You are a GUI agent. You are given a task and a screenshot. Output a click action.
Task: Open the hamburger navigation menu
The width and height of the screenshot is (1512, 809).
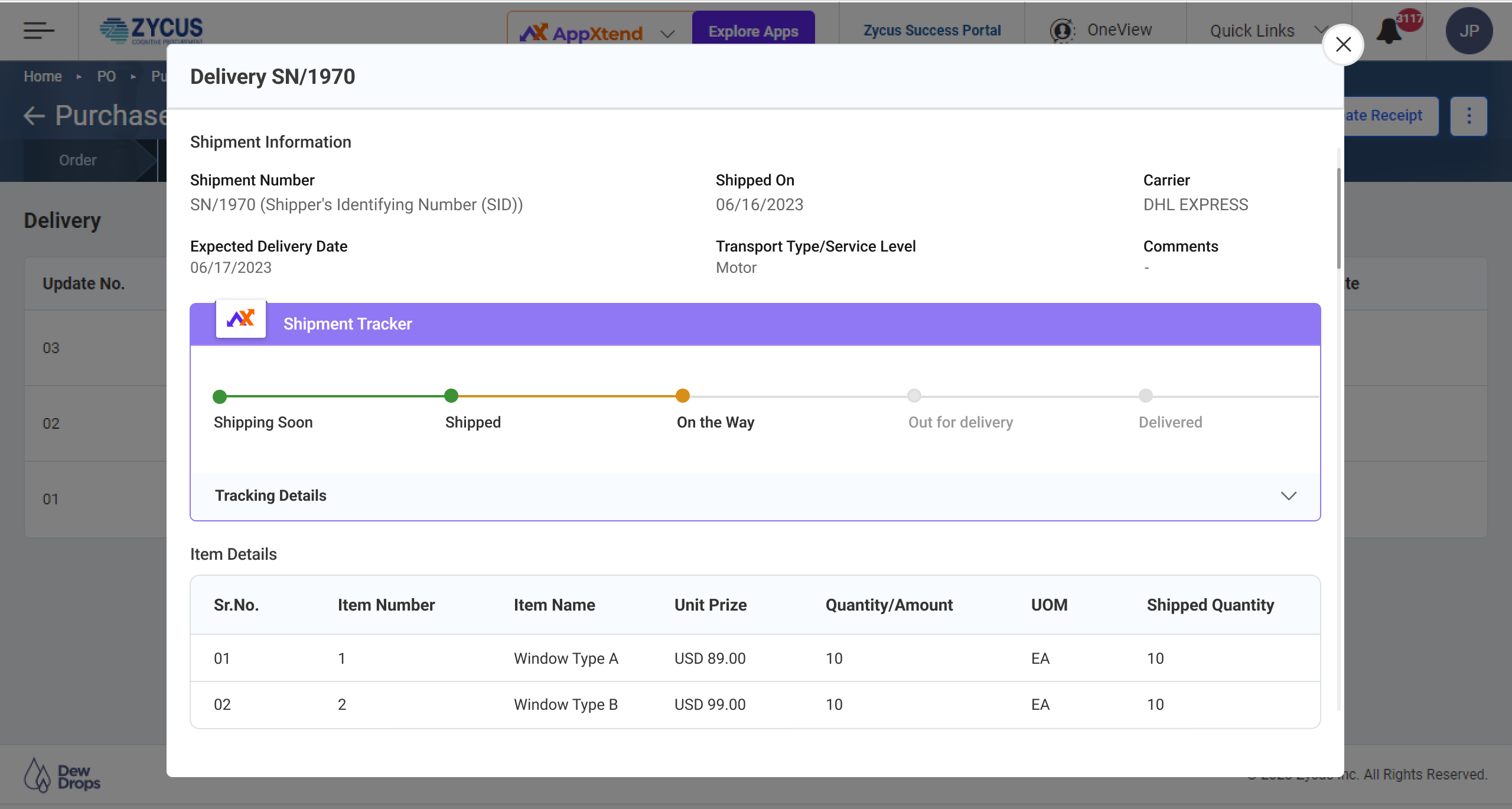click(39, 31)
